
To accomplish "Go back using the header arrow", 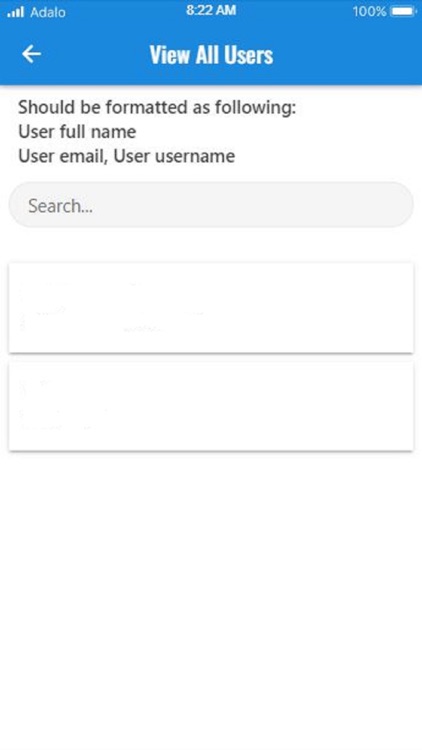I will [x=31, y=54].
